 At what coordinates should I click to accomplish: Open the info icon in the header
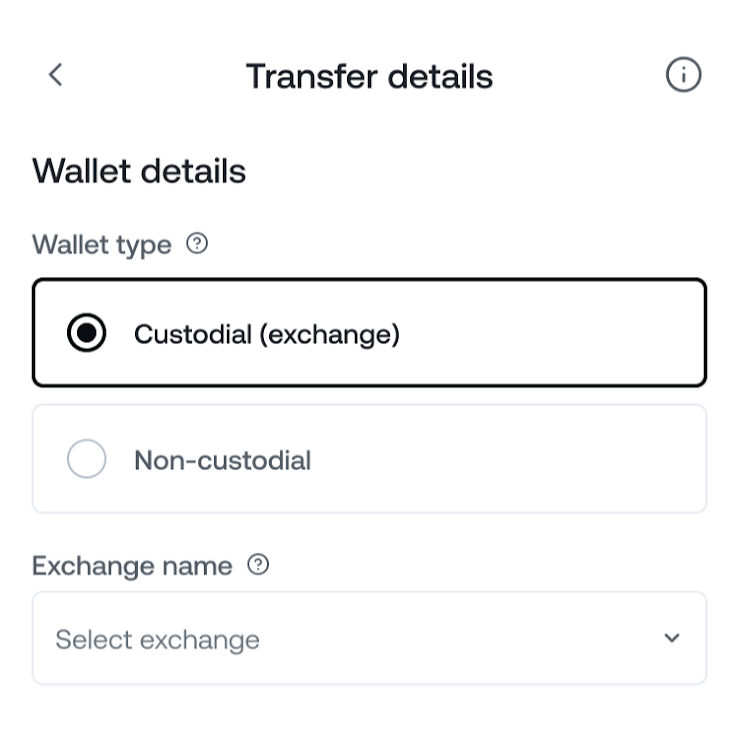coord(684,75)
